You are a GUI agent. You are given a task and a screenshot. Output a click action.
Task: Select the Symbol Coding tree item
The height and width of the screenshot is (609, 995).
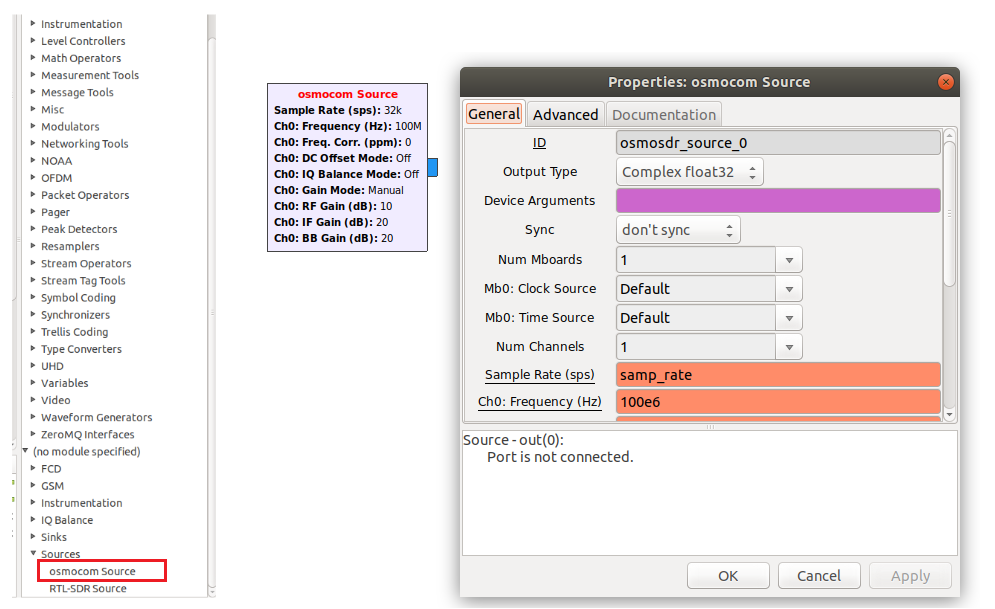pyautogui.click(x=78, y=298)
